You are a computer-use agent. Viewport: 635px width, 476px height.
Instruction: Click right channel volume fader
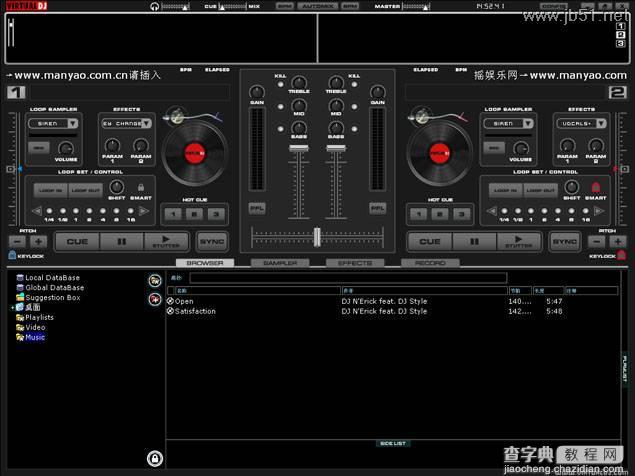(x=336, y=148)
